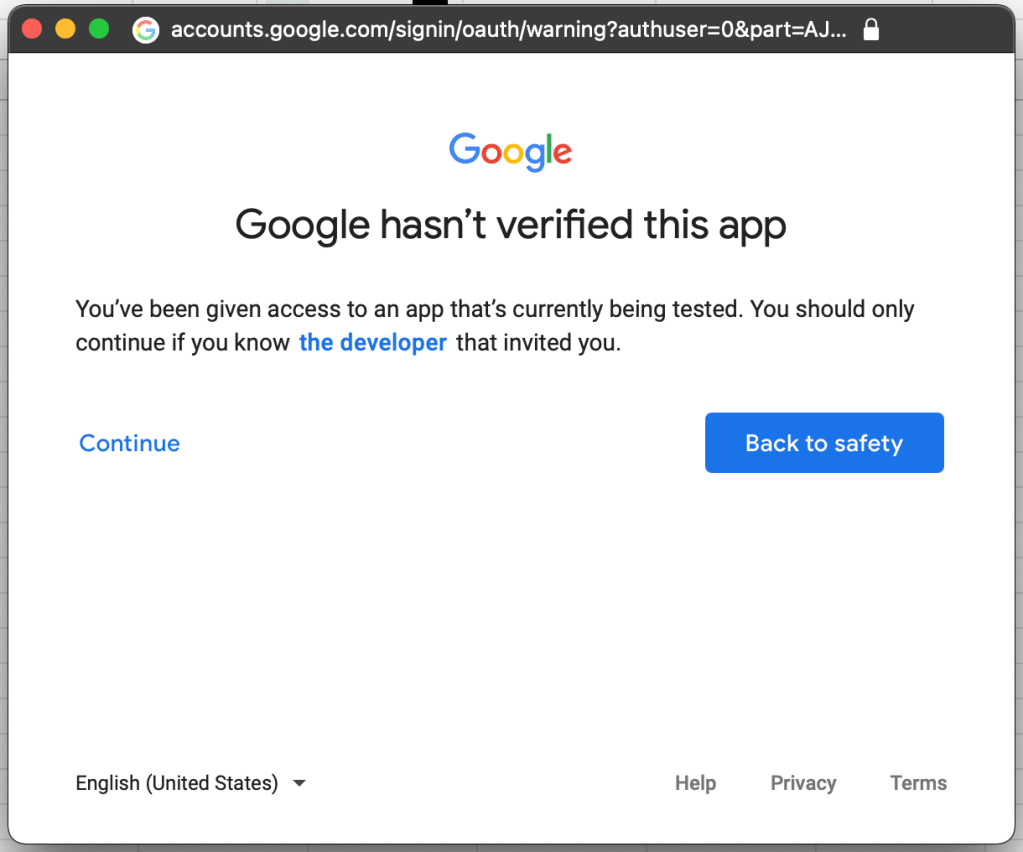Click the "Google hasn't verified this app" heading
1023x852 pixels.
point(510,225)
